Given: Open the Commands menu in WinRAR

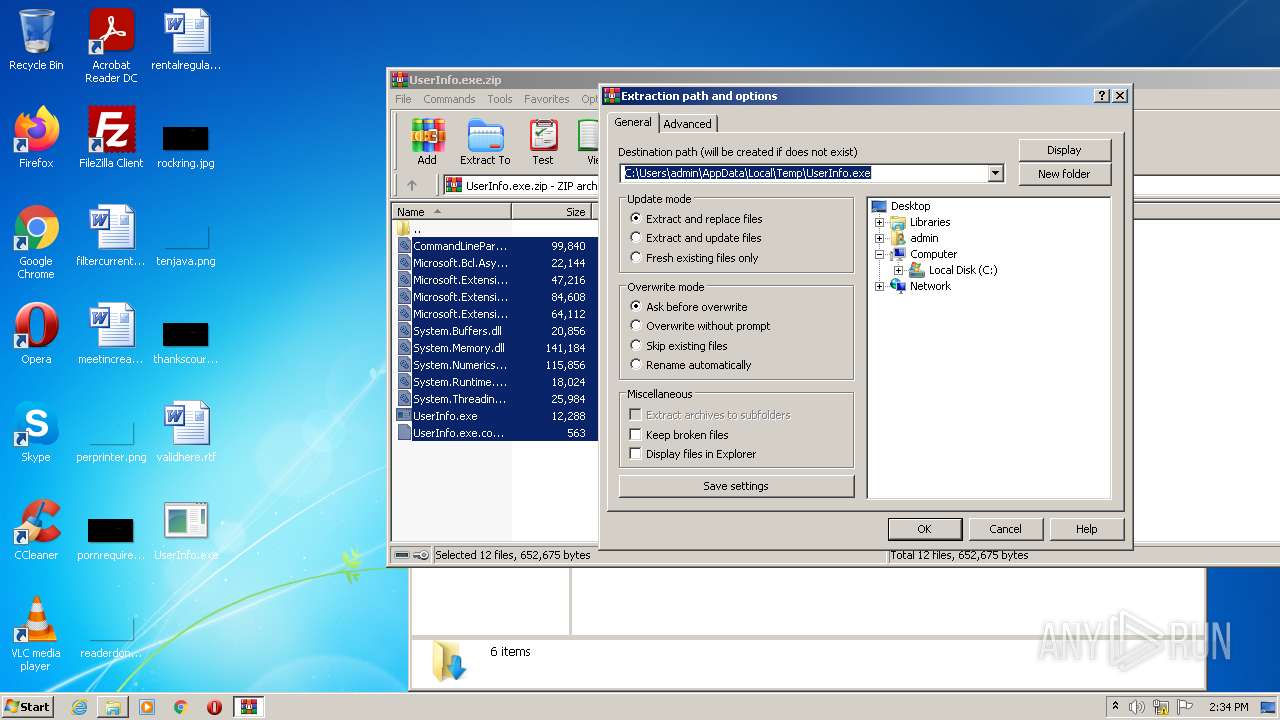Looking at the screenshot, I should coord(449,99).
